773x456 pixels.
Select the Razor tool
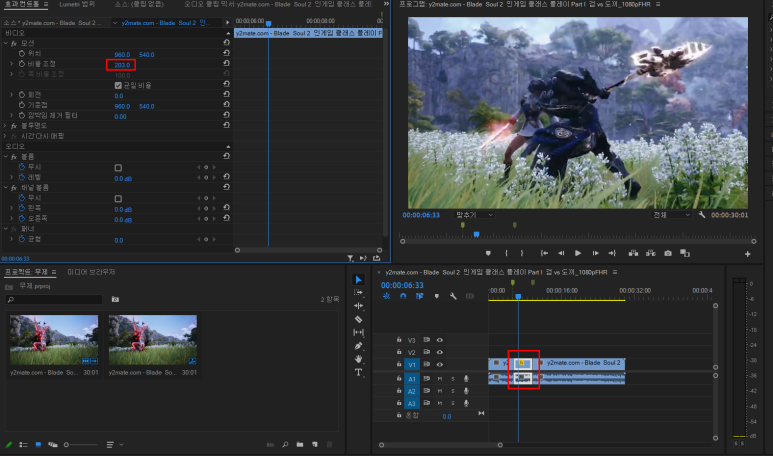tap(358, 319)
